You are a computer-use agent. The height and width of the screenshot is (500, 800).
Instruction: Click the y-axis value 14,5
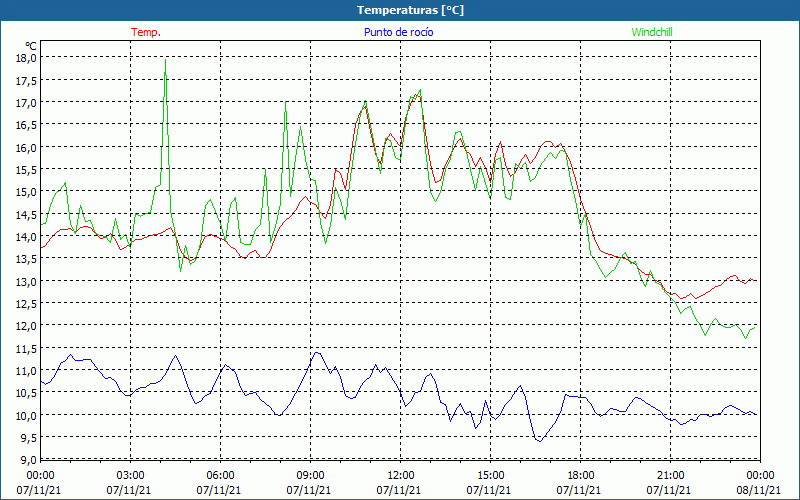click(x=26, y=214)
